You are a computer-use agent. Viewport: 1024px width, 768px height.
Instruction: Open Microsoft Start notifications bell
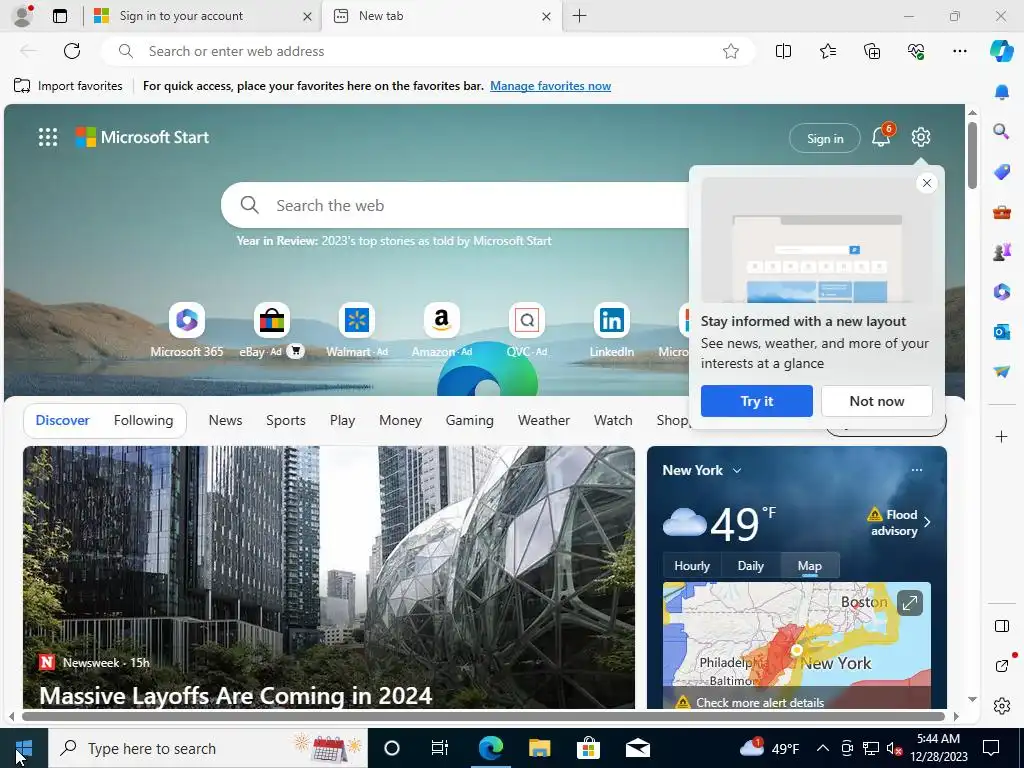click(881, 136)
